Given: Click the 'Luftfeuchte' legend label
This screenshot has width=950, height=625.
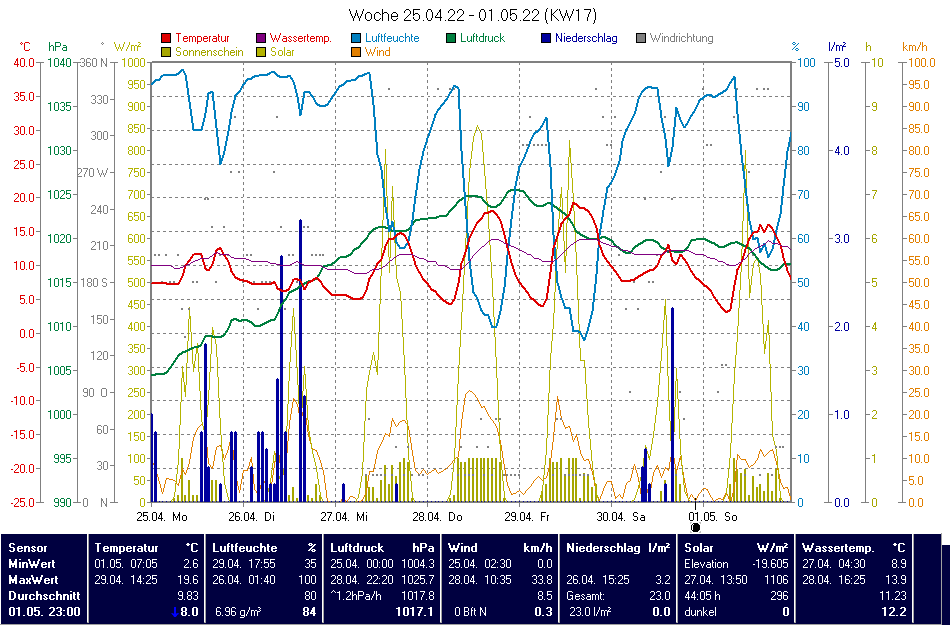Looking at the screenshot, I should (392, 38).
